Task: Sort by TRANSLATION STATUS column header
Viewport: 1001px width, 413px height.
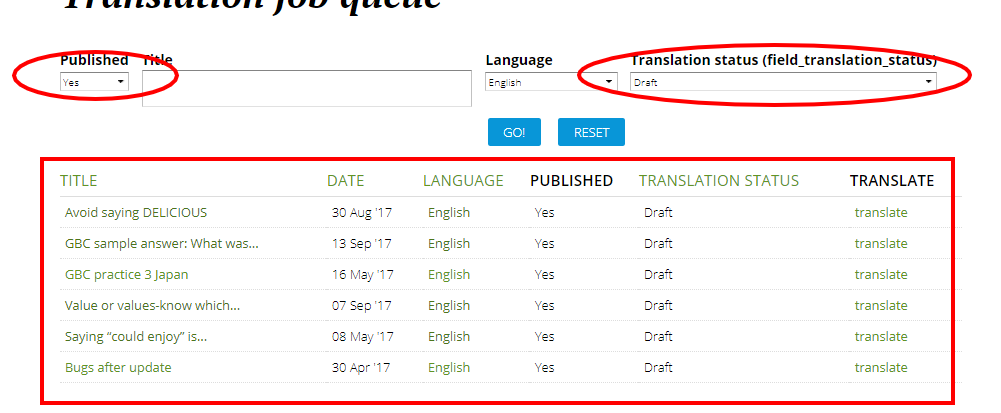Action: [x=718, y=181]
